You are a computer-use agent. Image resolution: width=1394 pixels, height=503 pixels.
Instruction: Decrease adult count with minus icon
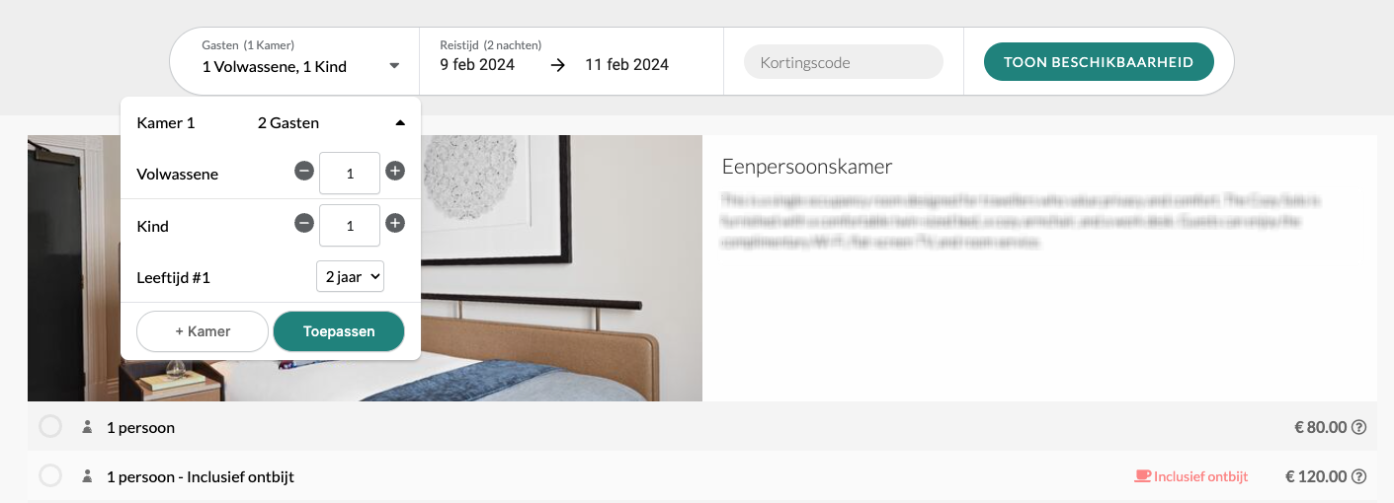tap(304, 171)
